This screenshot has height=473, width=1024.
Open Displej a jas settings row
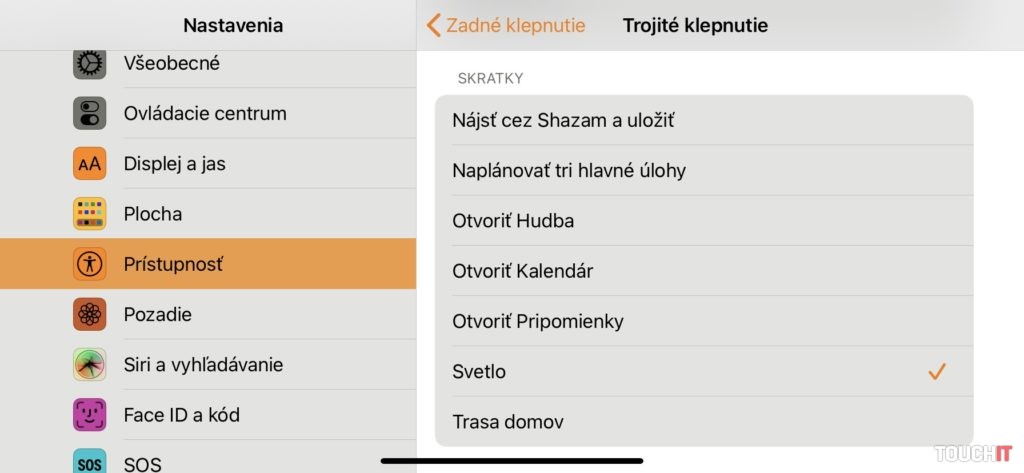click(175, 163)
